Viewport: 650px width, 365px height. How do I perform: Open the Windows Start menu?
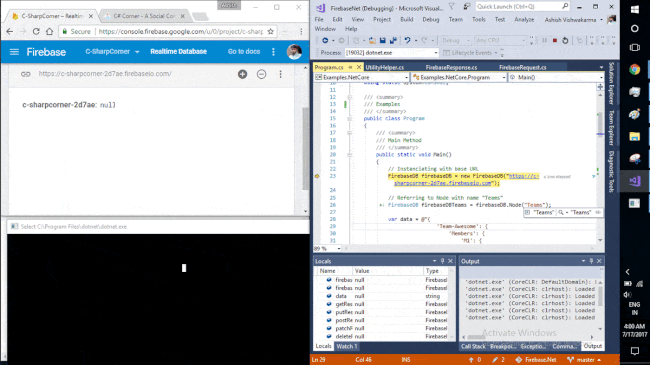tap(634, 10)
